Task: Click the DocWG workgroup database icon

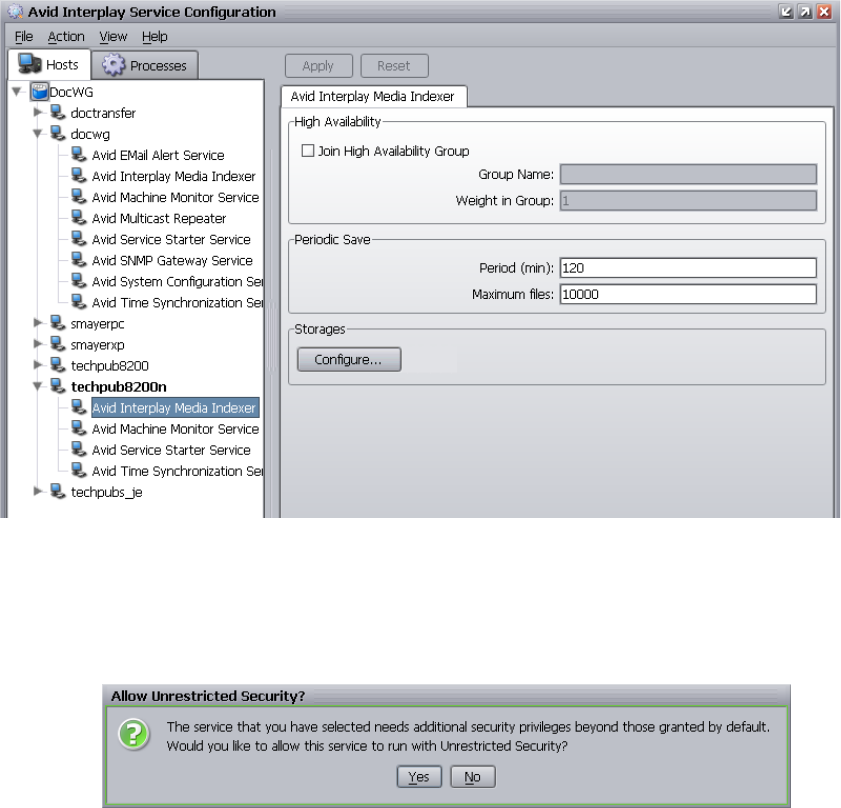Action: click(39, 91)
